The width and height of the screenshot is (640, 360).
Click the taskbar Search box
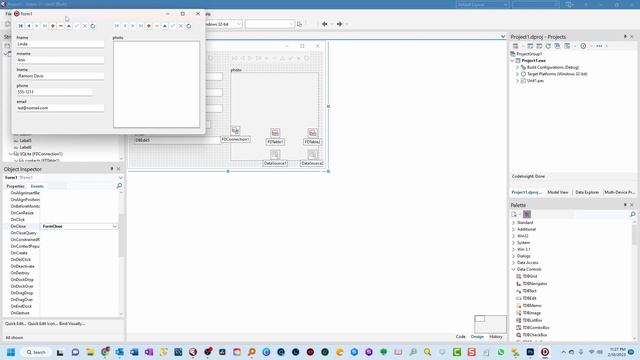(x=36, y=352)
